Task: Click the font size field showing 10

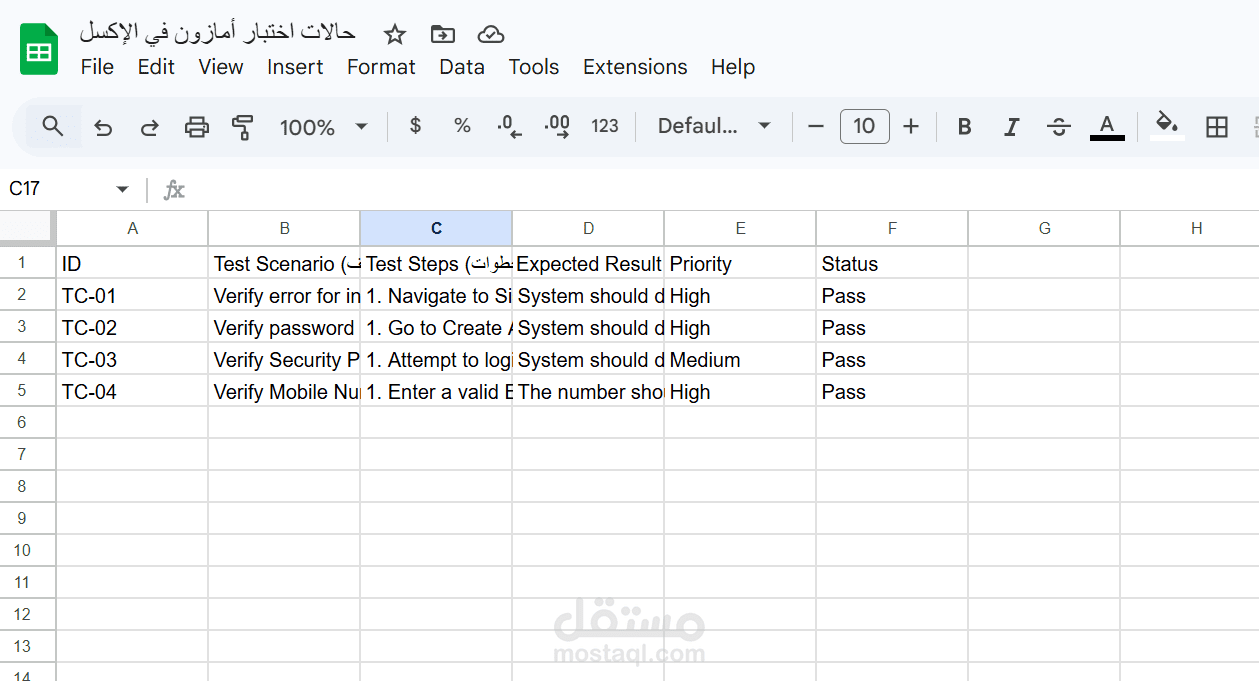Action: [865, 126]
